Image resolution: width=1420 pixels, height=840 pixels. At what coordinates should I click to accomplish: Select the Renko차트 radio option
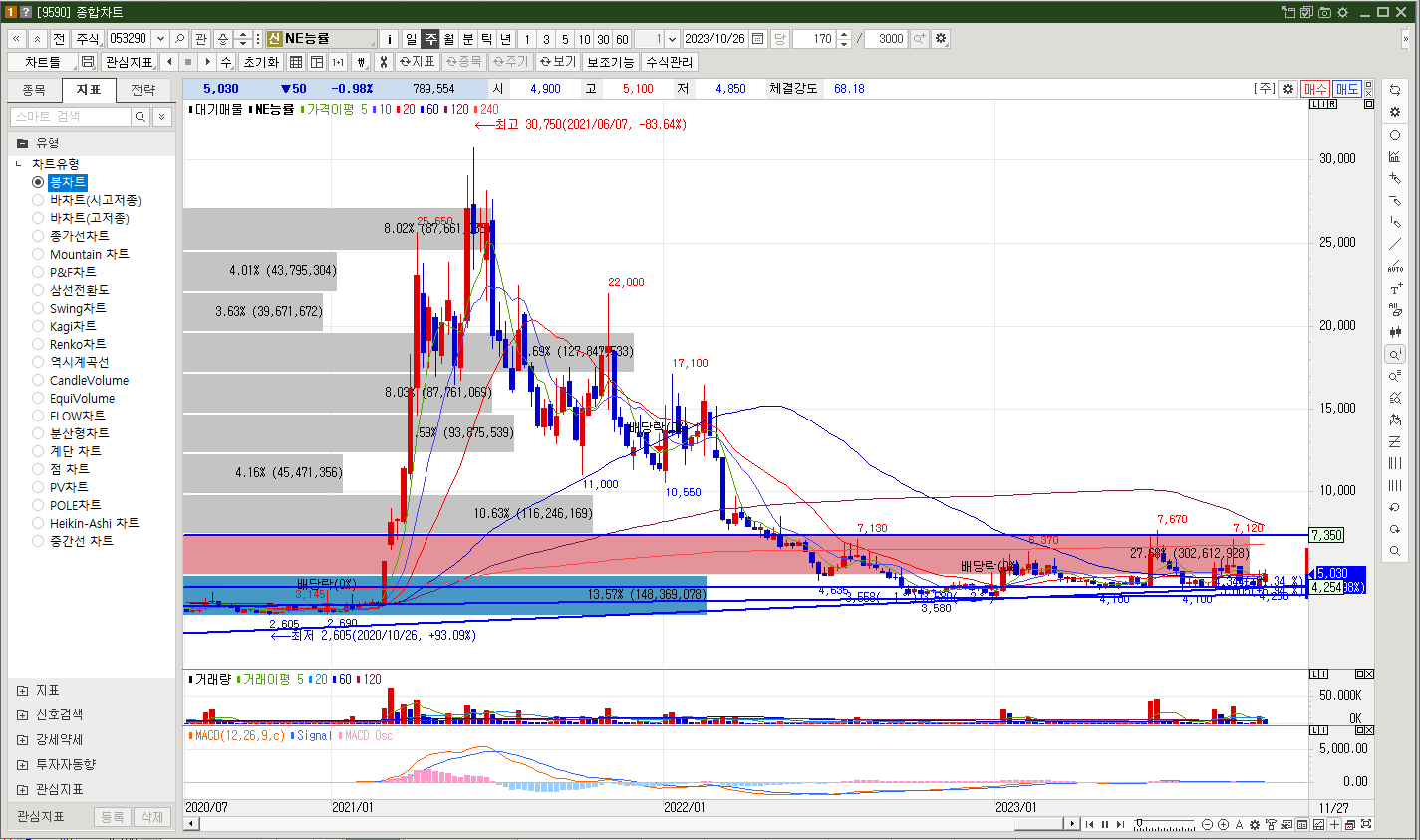(38, 344)
